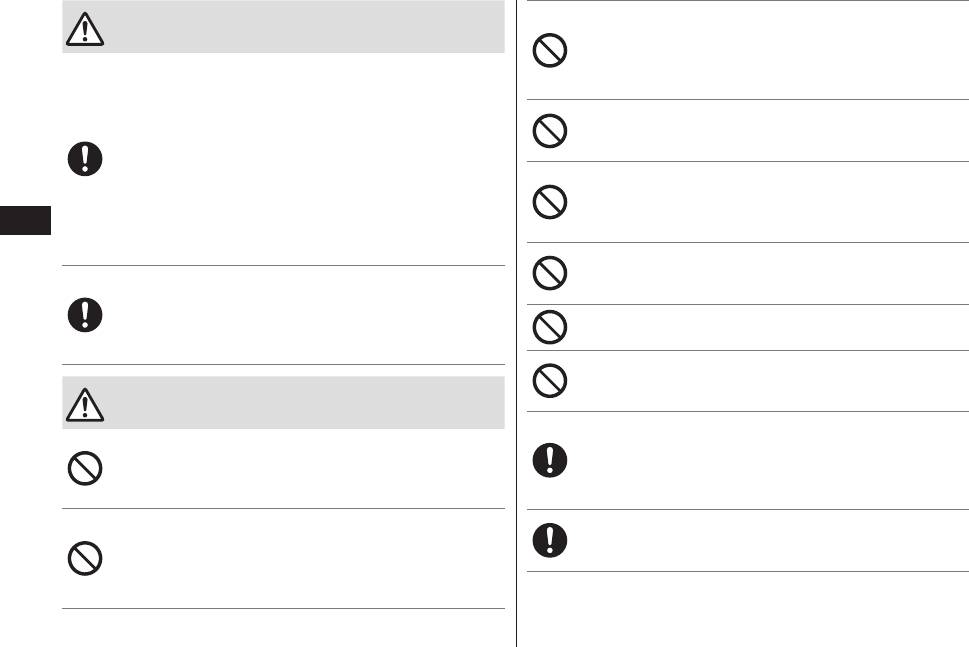
Task: Click the topmost prohibition icon in the right column
Action: click(x=551, y=50)
